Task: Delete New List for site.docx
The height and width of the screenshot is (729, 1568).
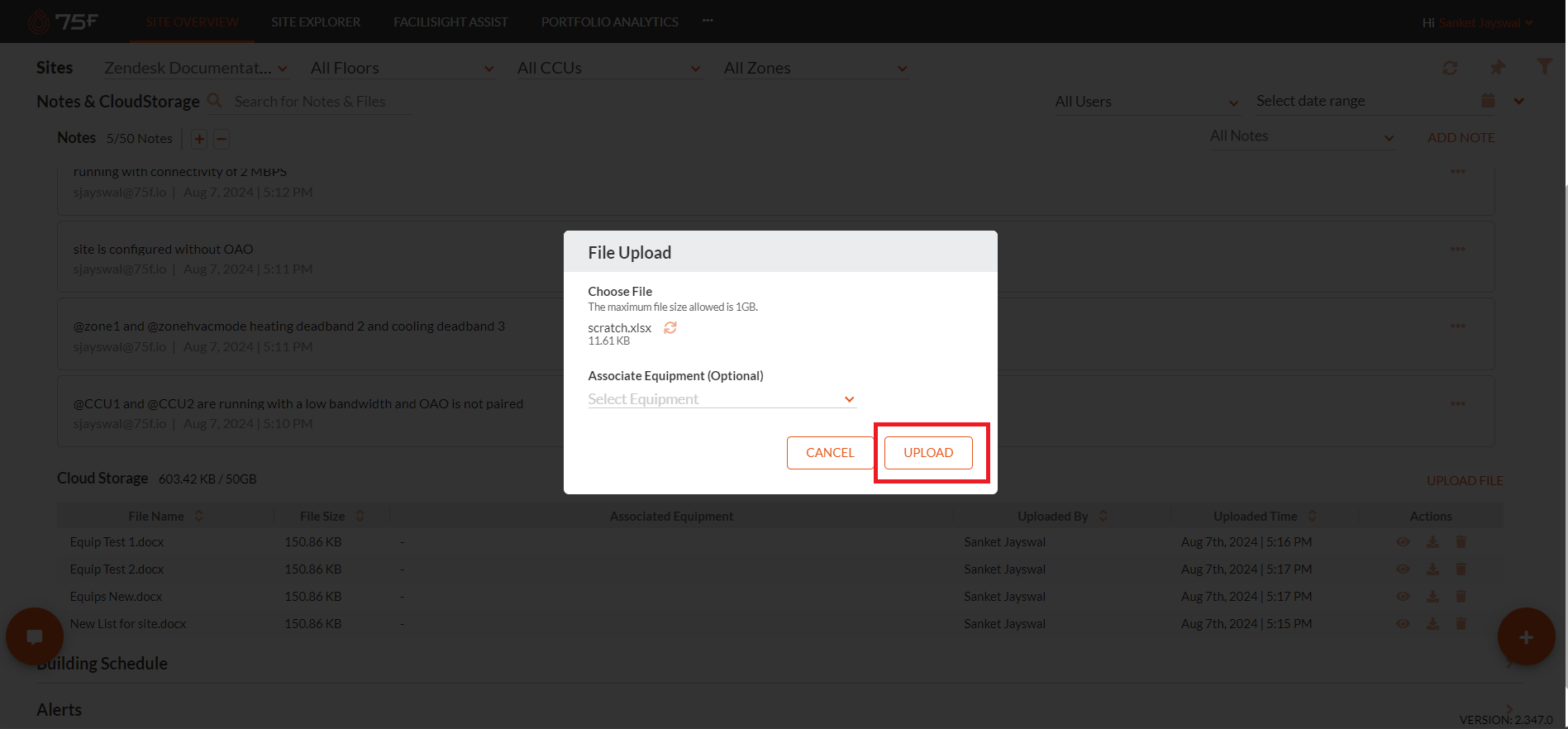Action: click(1461, 624)
